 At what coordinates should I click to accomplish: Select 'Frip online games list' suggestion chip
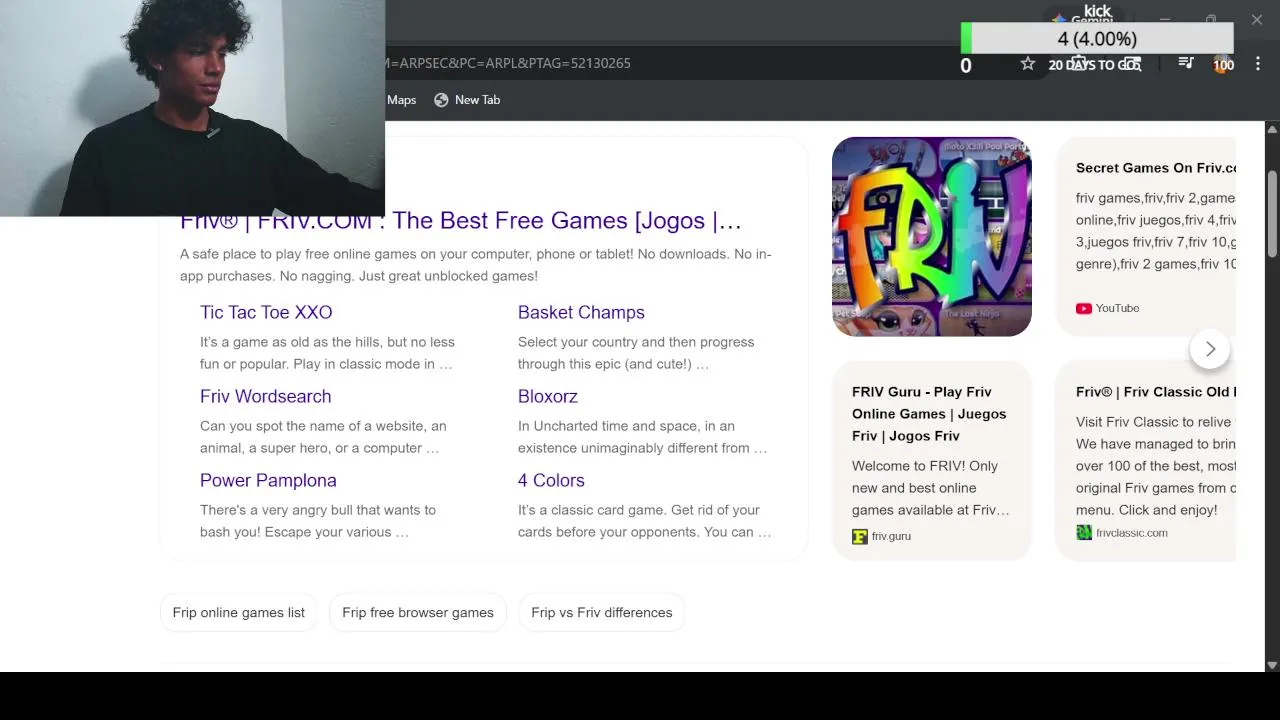pyautogui.click(x=239, y=612)
